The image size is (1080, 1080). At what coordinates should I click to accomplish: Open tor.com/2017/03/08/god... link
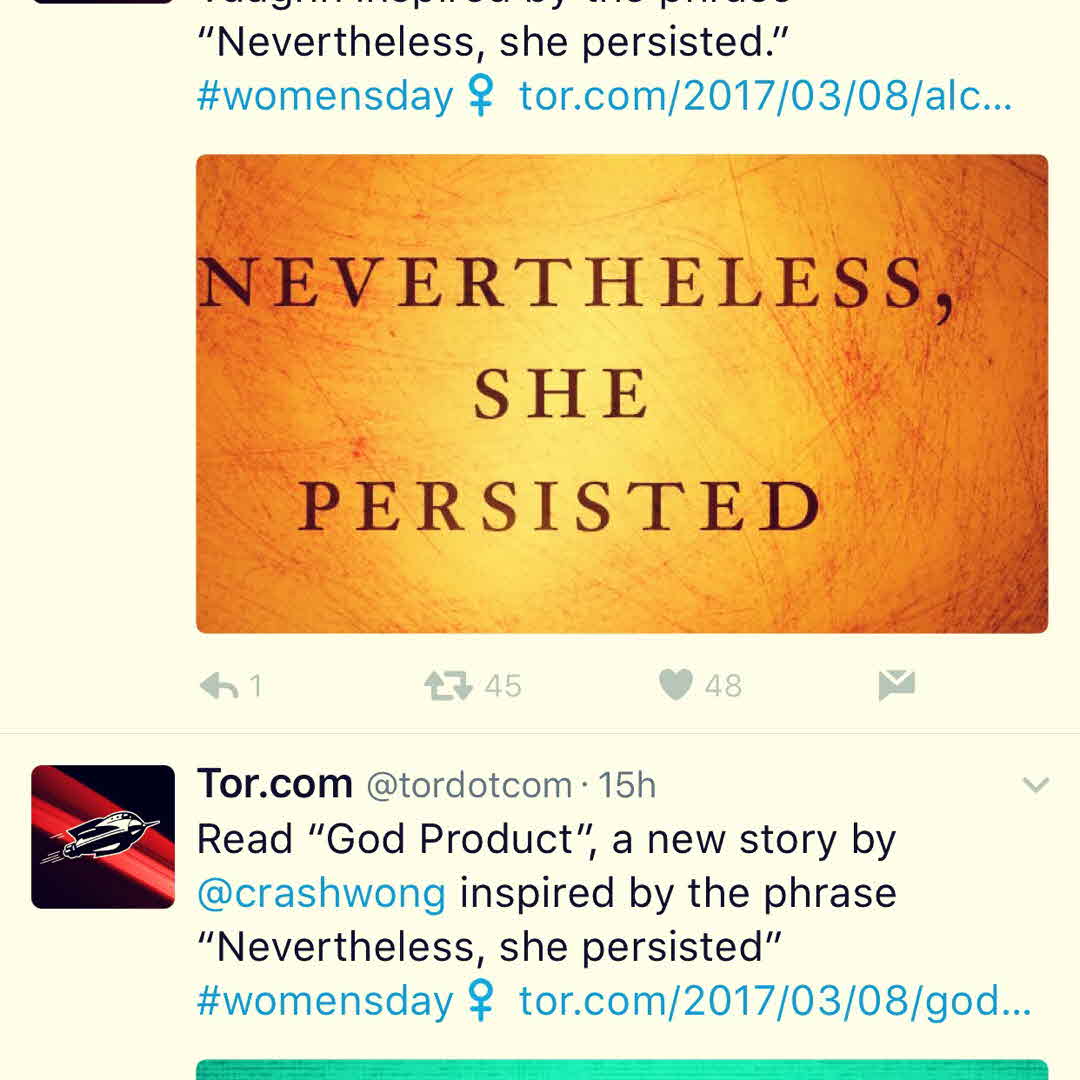775,1001
